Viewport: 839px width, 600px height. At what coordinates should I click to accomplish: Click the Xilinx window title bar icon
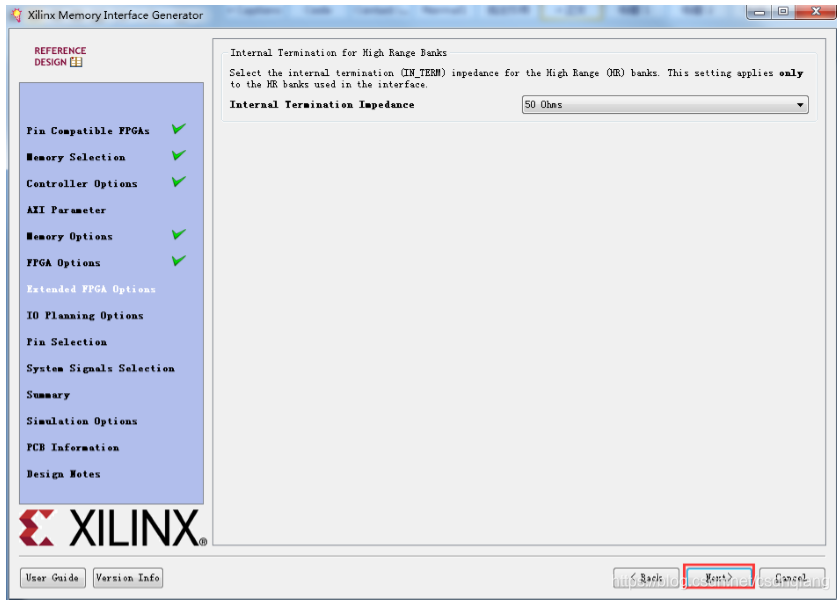pos(17,15)
